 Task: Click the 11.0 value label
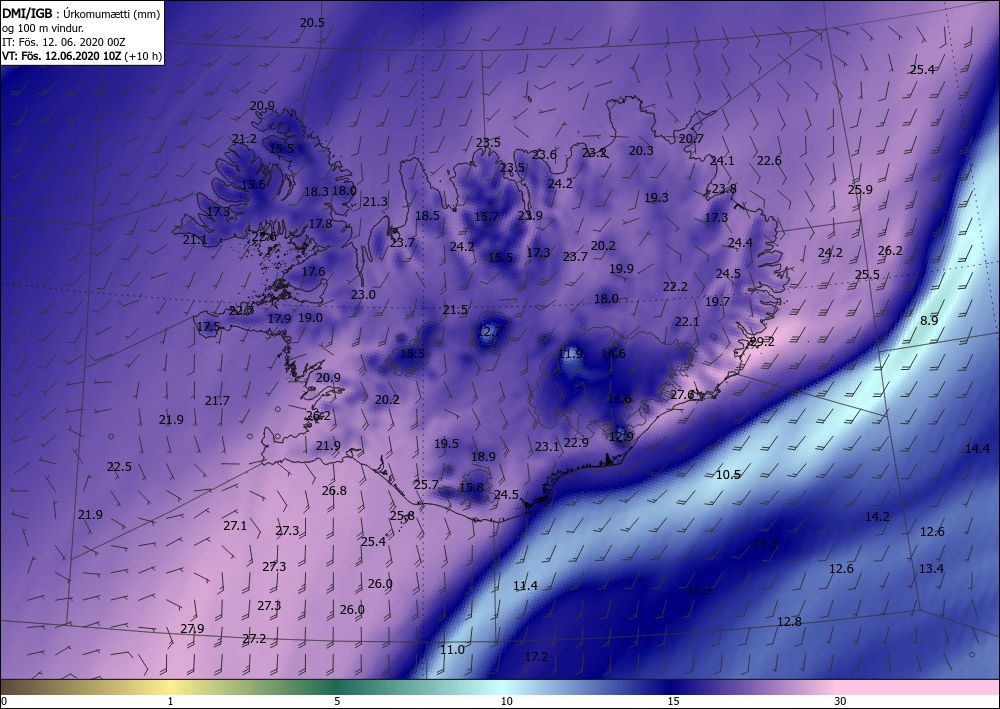coord(452,649)
